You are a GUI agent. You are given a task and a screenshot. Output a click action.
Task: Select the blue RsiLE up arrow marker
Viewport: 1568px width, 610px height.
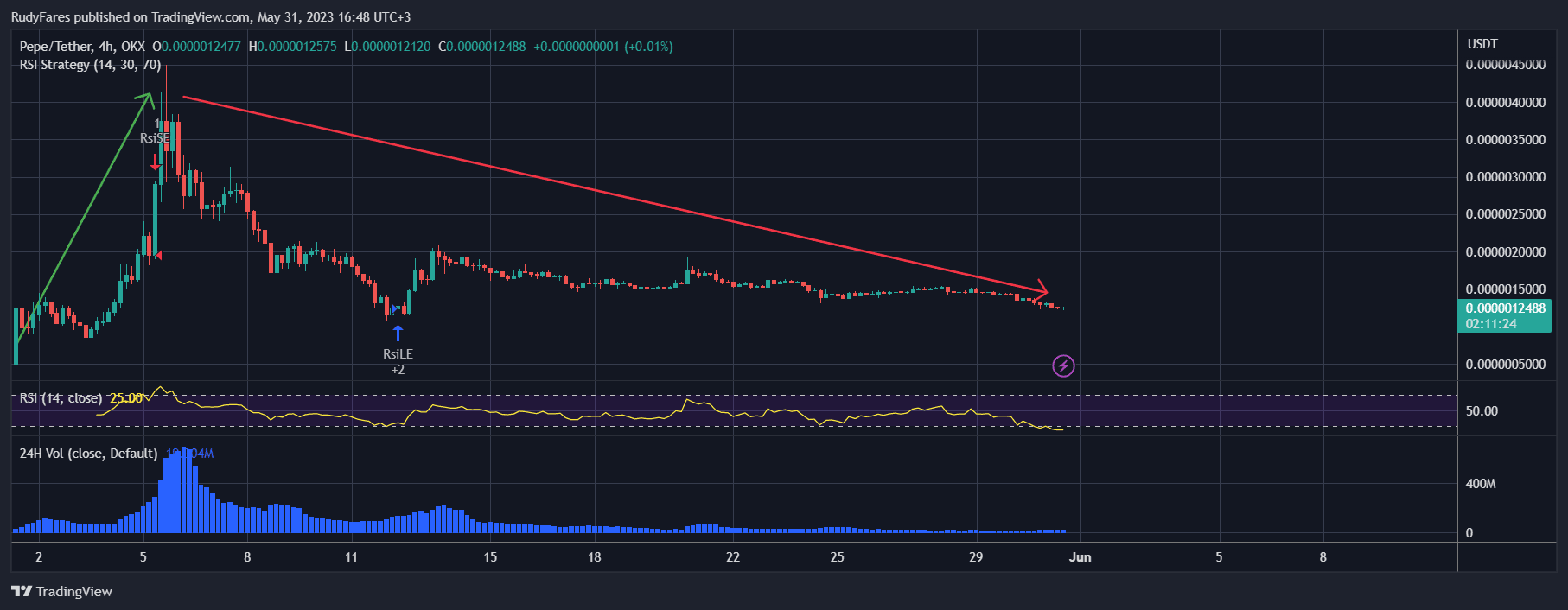click(x=398, y=334)
